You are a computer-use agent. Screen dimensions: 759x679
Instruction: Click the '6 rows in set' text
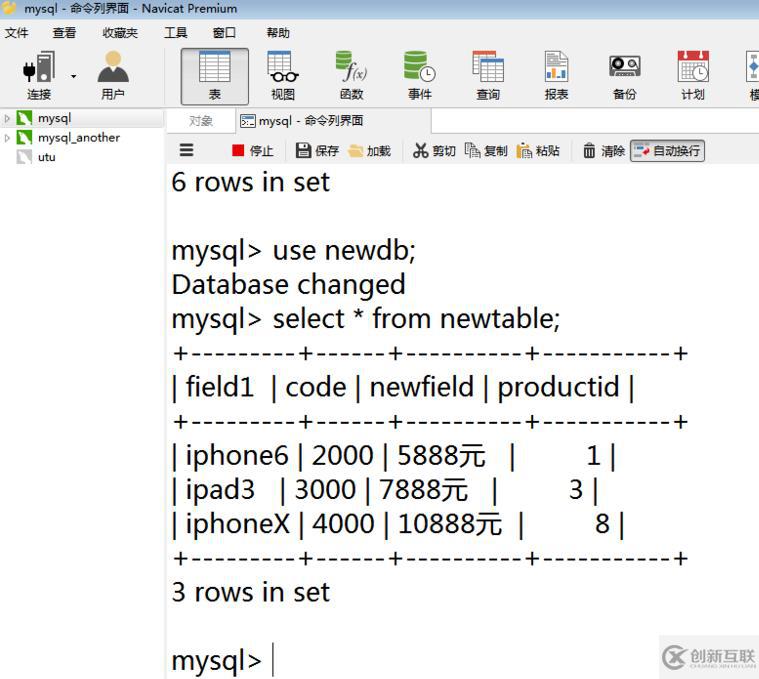tap(250, 182)
